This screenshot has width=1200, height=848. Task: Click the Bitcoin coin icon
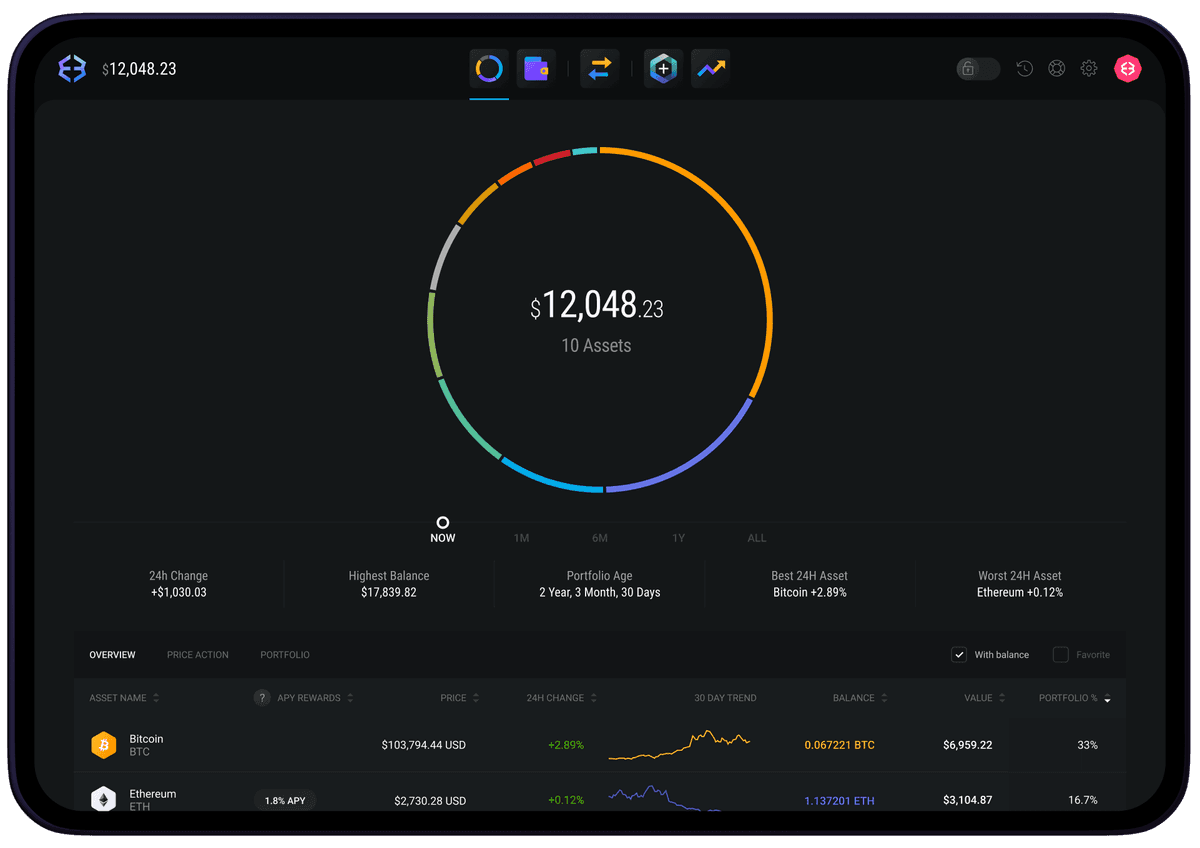[104, 745]
